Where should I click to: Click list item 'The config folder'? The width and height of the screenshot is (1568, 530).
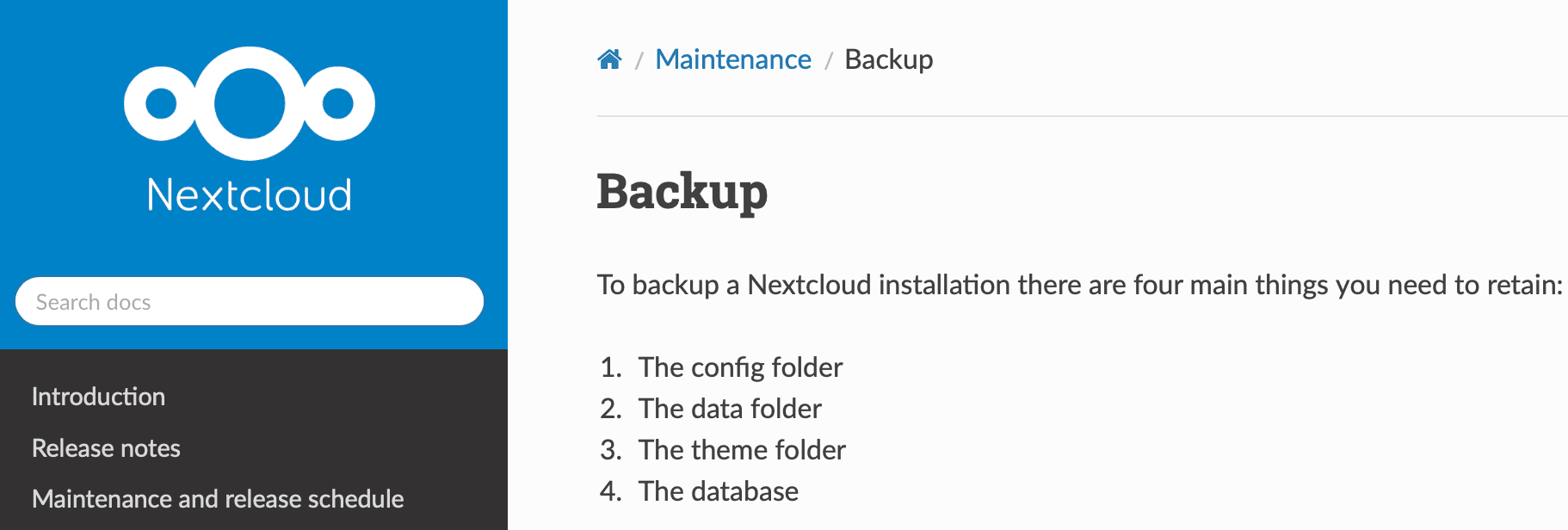[739, 367]
